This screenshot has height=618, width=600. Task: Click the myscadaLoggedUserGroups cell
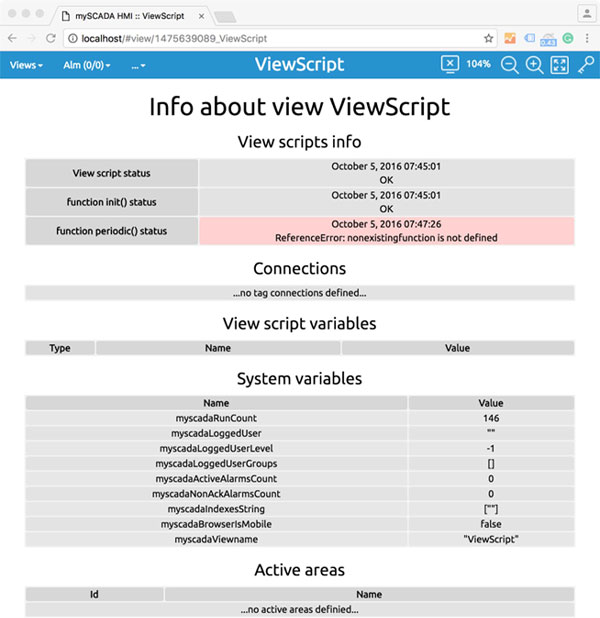coord(216,464)
